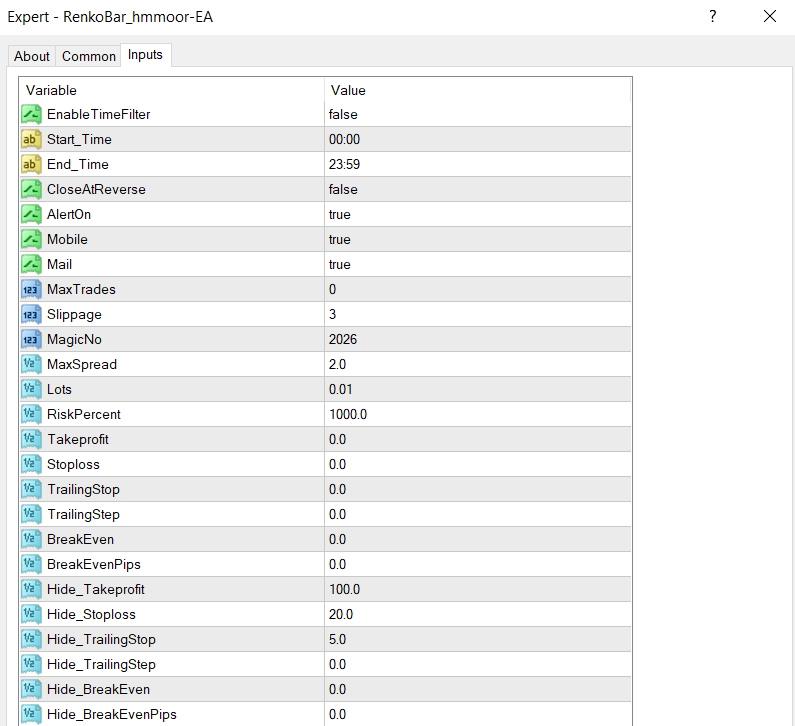Click the double icon beside TrailingStop

pos(31,489)
